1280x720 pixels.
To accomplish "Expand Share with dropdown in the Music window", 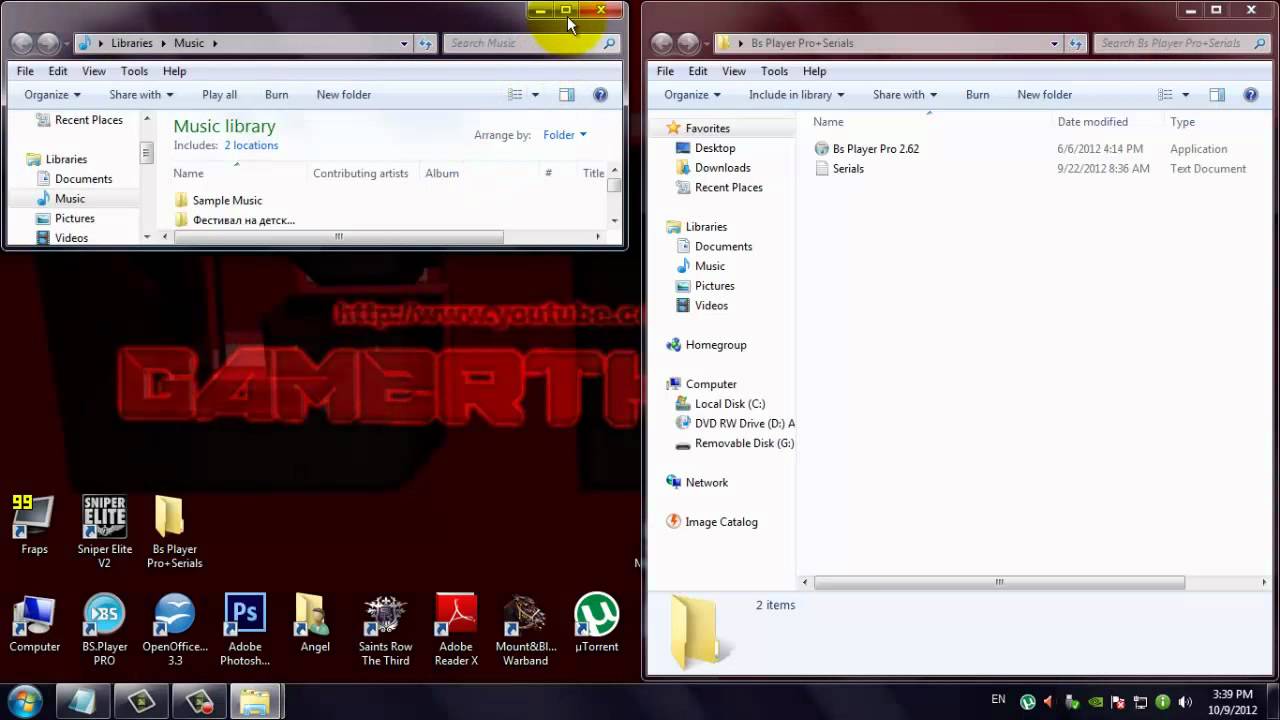I will coord(141,95).
